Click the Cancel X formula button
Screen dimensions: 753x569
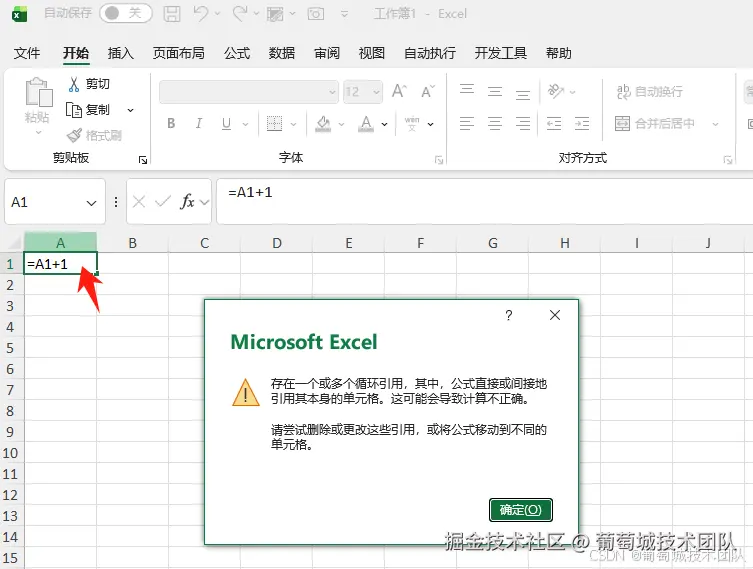[139, 202]
